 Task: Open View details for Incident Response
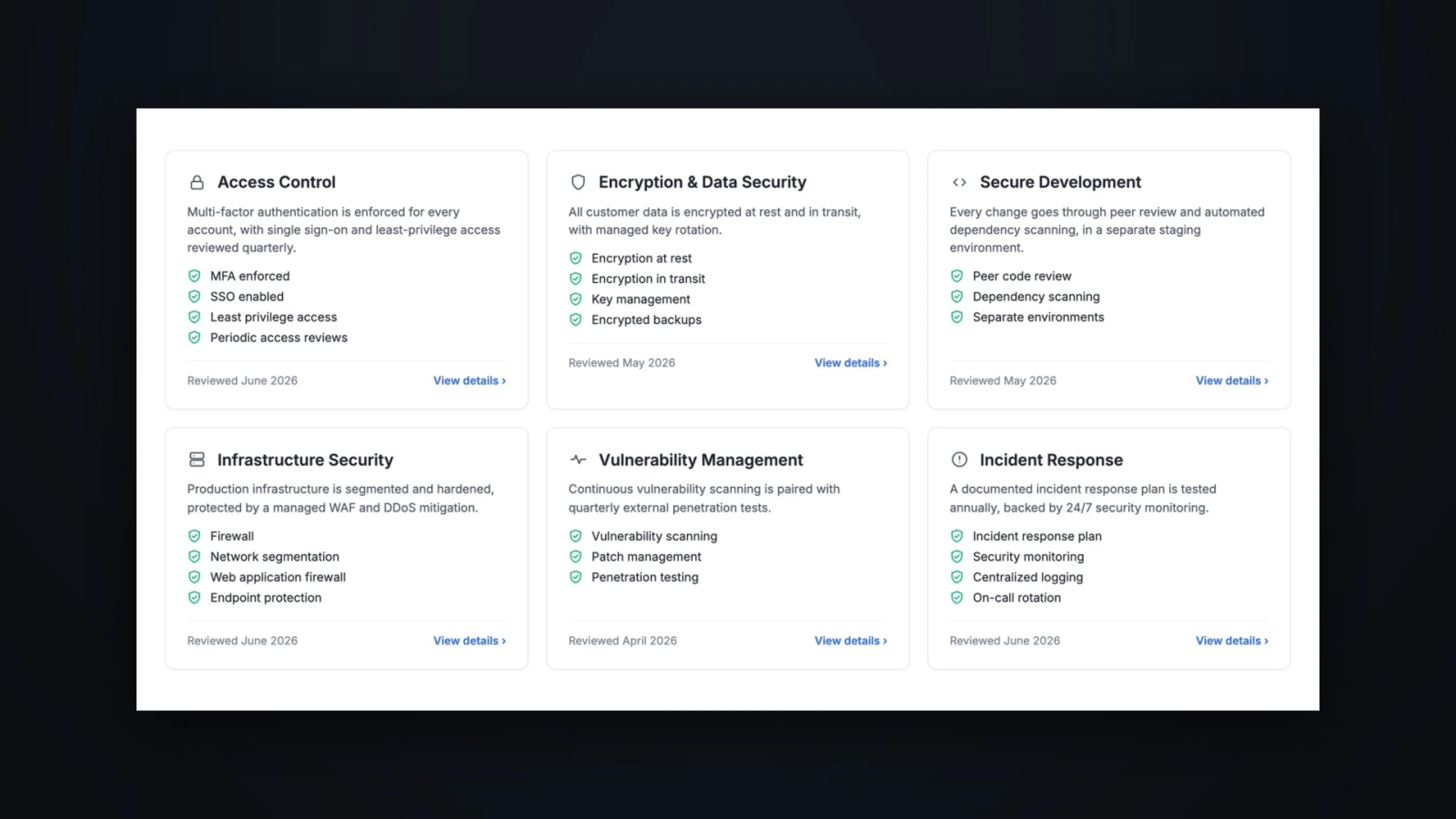pos(1232,640)
